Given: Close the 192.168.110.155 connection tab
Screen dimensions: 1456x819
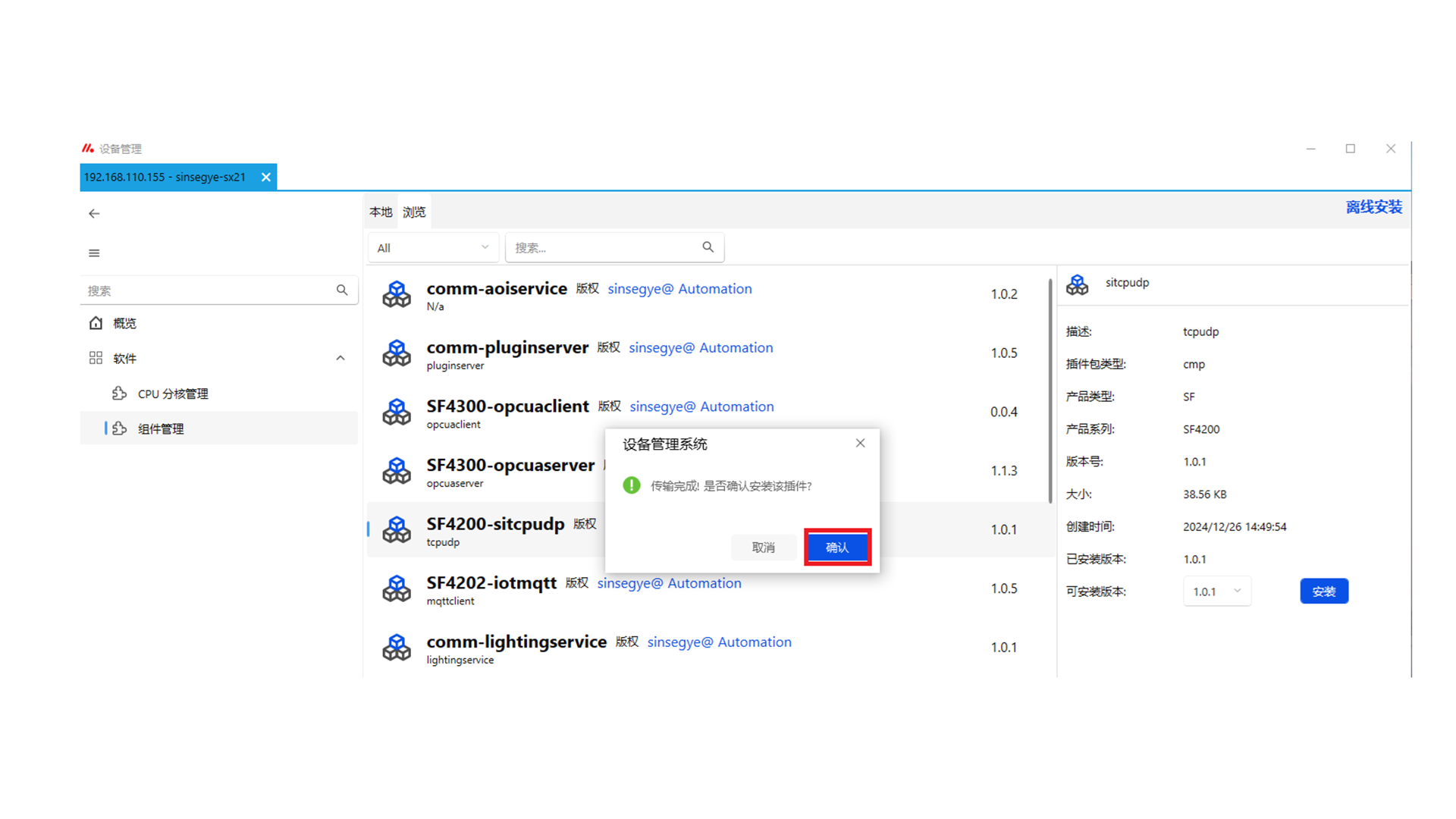Looking at the screenshot, I should click(x=266, y=177).
